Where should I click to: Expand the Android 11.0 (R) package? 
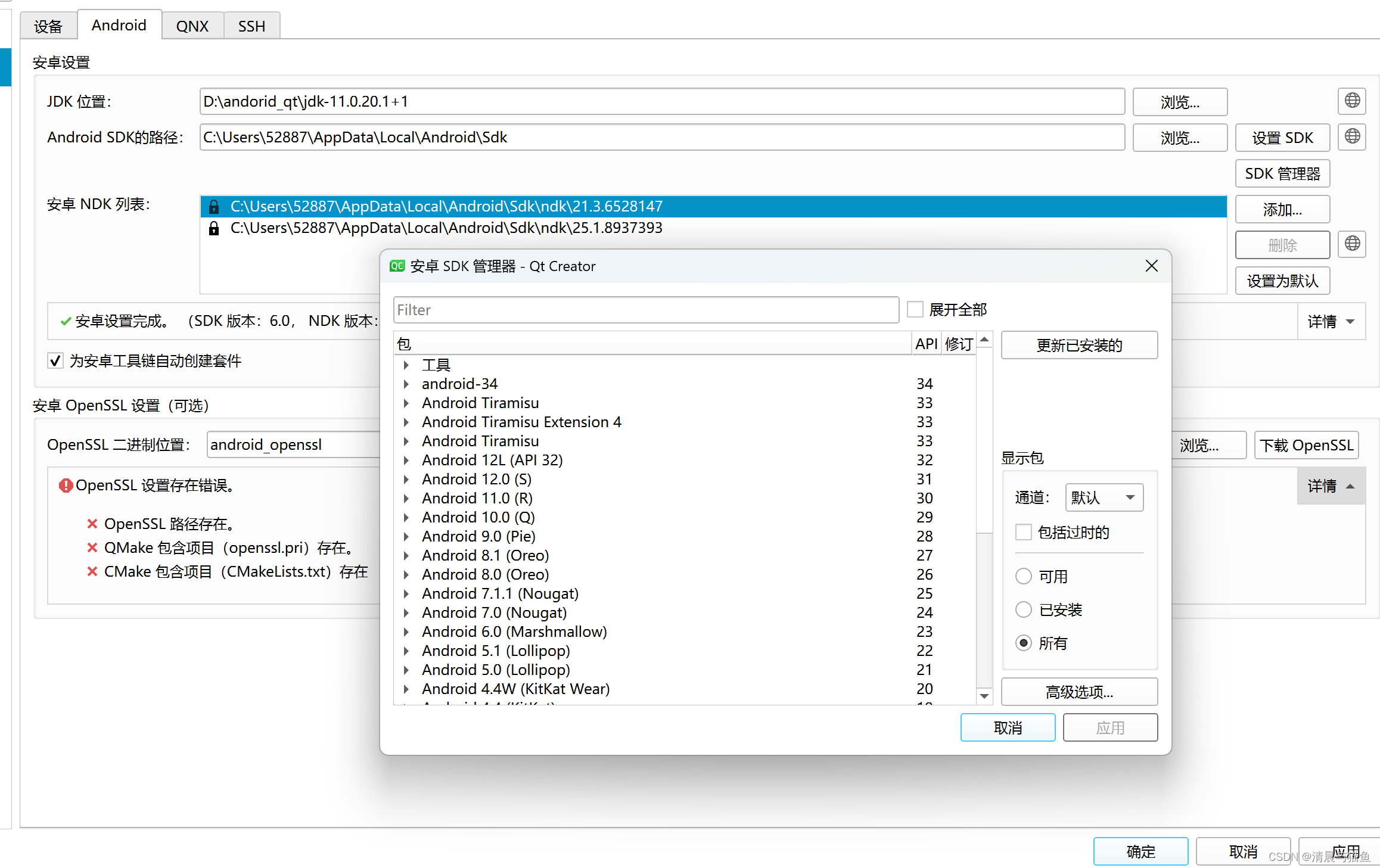pos(406,498)
